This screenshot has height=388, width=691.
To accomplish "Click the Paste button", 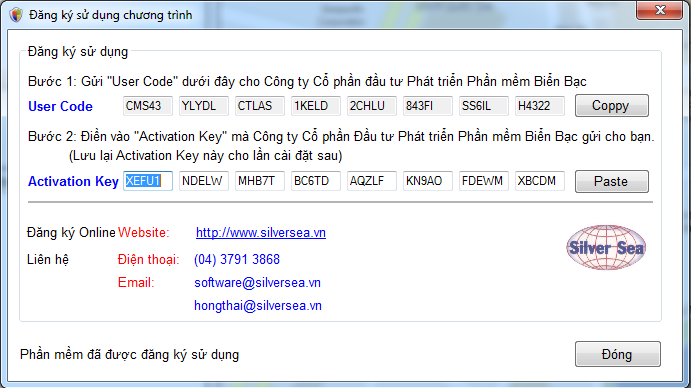I will pyautogui.click(x=611, y=181).
